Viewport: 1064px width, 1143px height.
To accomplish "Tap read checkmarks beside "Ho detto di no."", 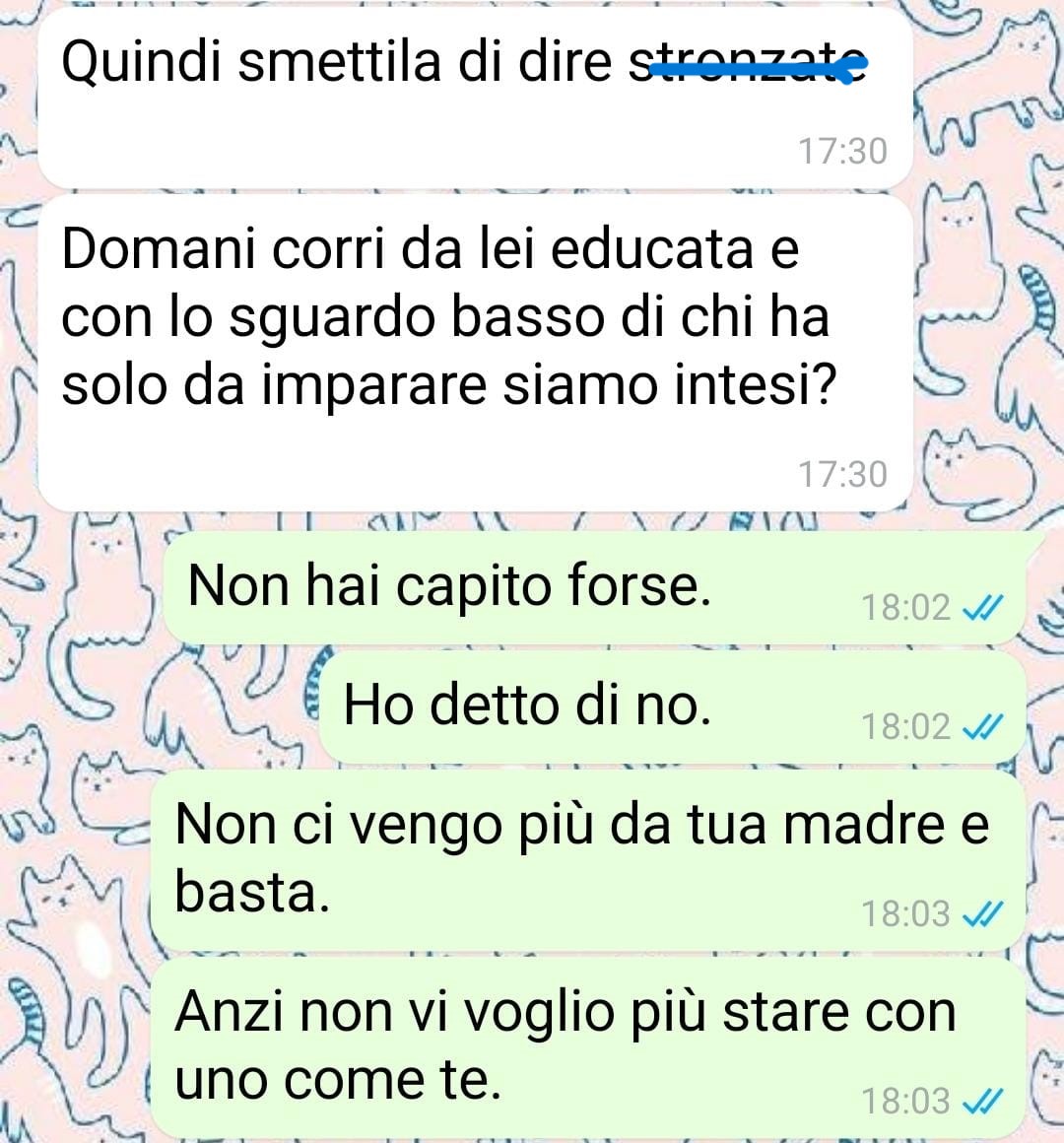I will tap(983, 727).
